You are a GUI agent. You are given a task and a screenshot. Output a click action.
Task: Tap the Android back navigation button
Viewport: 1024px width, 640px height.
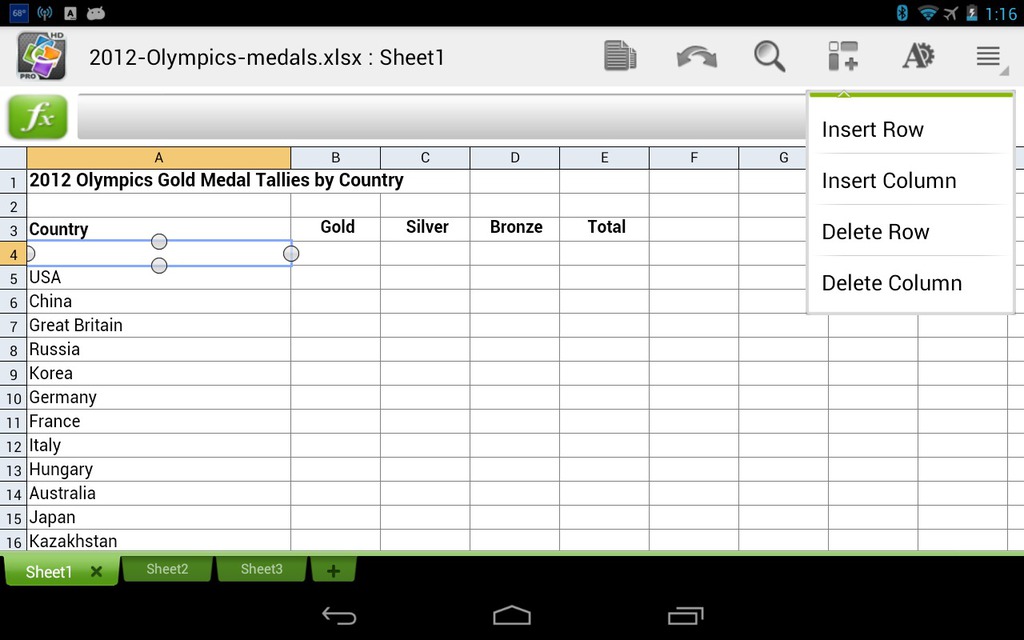[339, 615]
